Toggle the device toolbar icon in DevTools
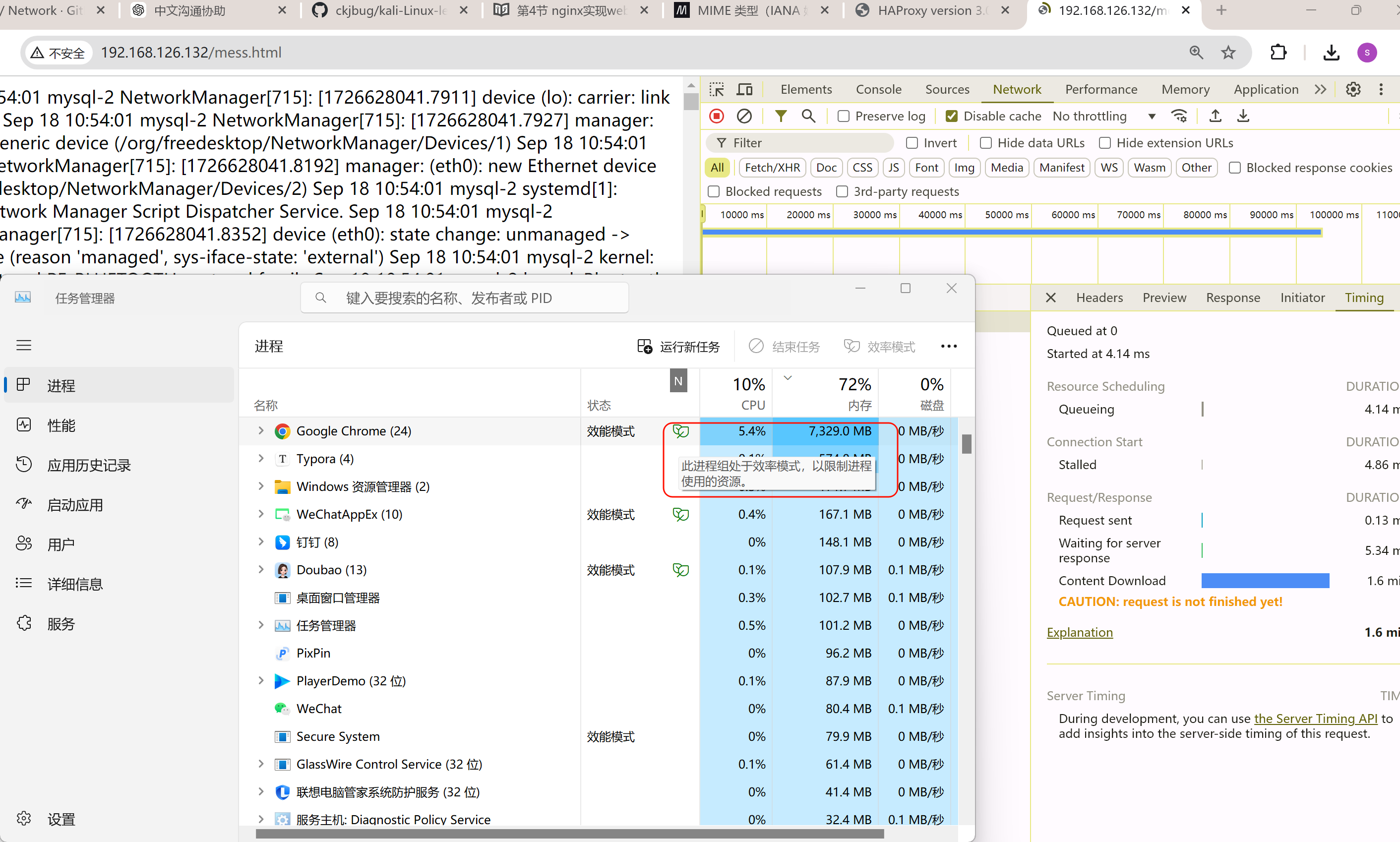The height and width of the screenshot is (842, 1400). point(744,89)
